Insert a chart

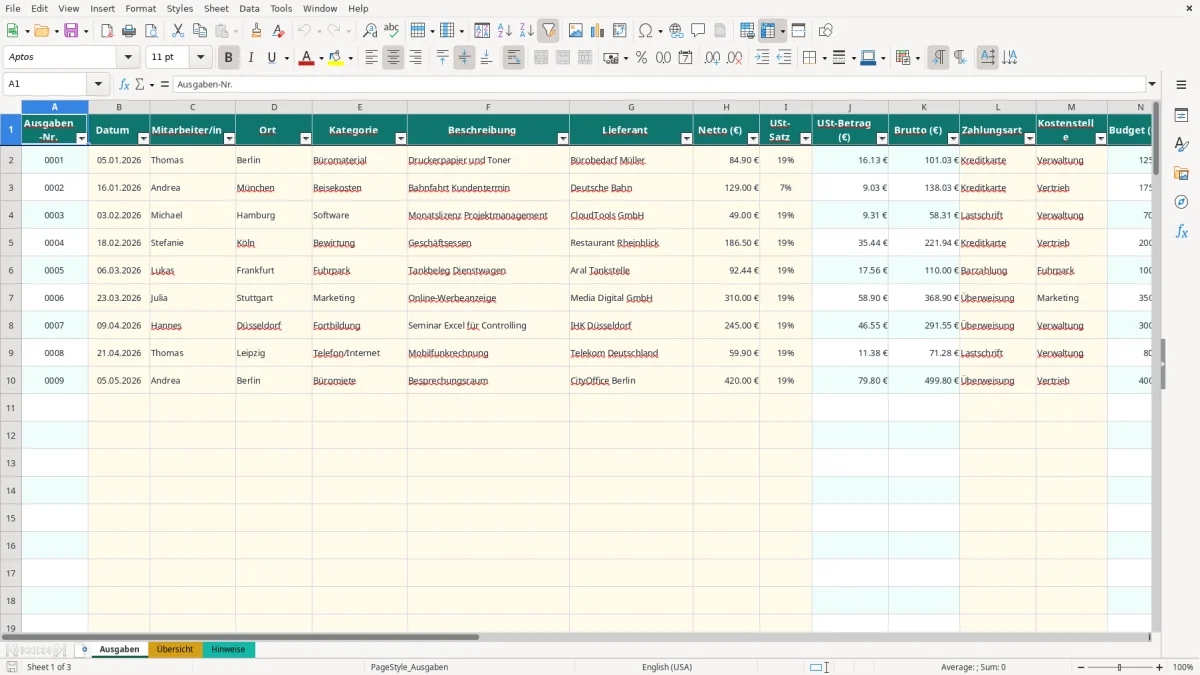pyautogui.click(x=598, y=31)
